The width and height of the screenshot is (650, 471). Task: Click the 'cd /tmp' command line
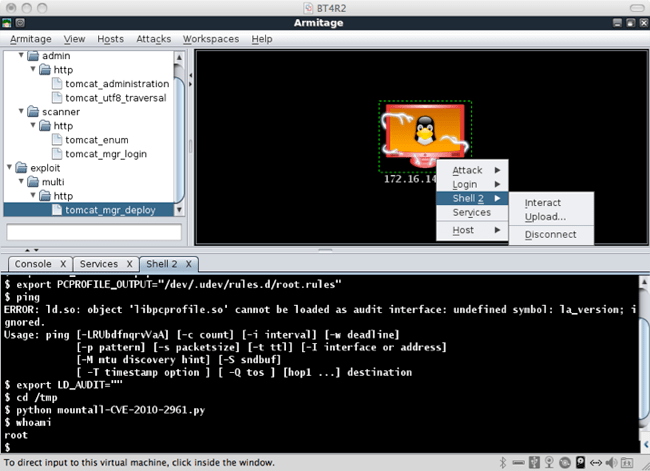pyautogui.click(x=31, y=398)
